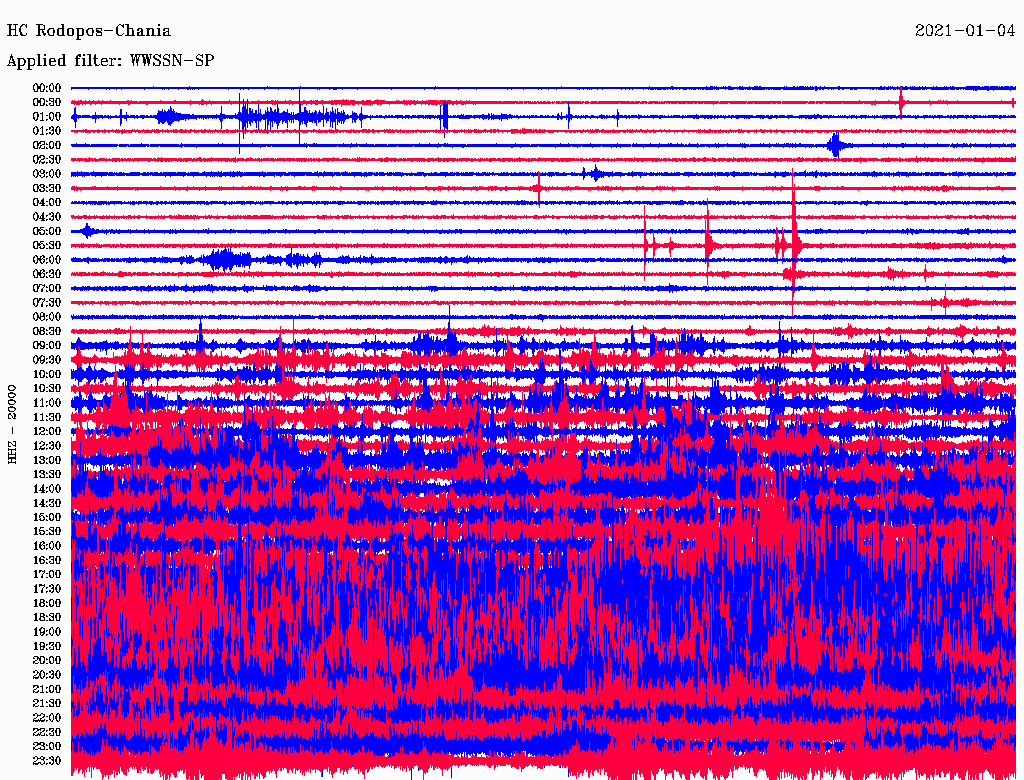Click the 07:30 time label
This screenshot has height=780, width=1024.
(x=47, y=303)
